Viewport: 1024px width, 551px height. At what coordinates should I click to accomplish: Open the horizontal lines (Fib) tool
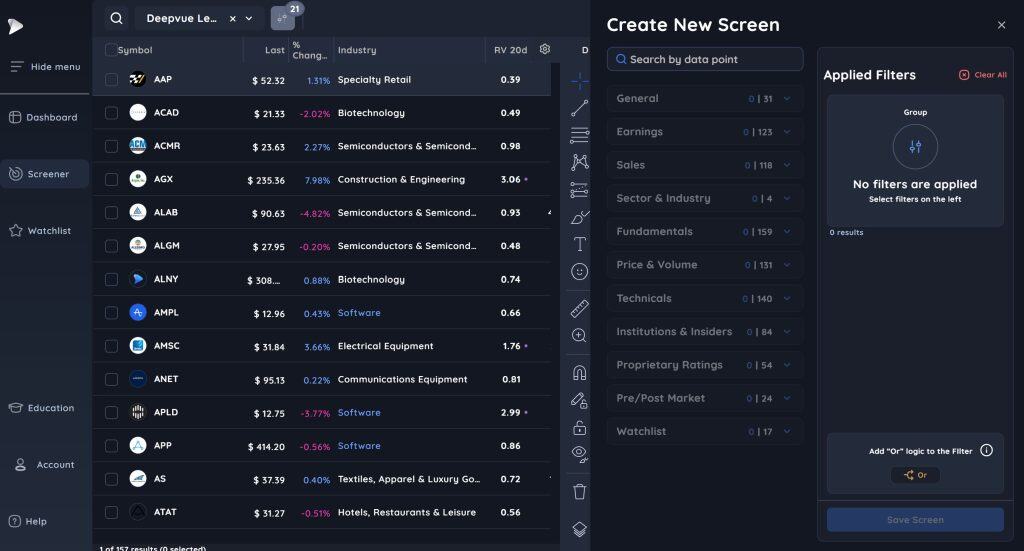(x=579, y=134)
